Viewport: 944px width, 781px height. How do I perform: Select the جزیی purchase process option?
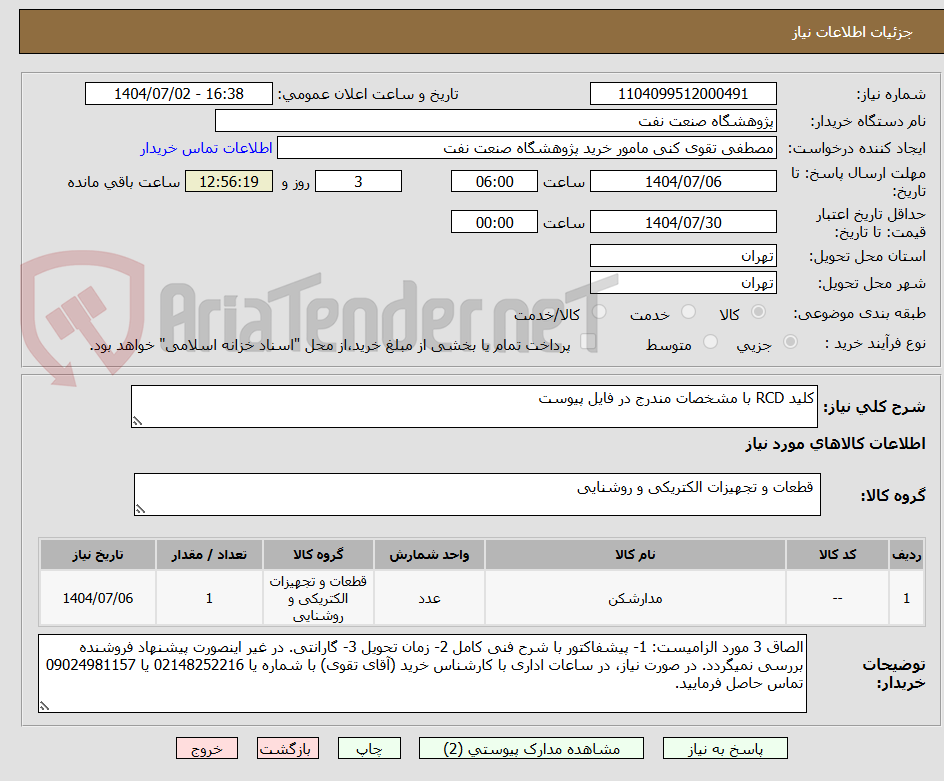coord(789,341)
